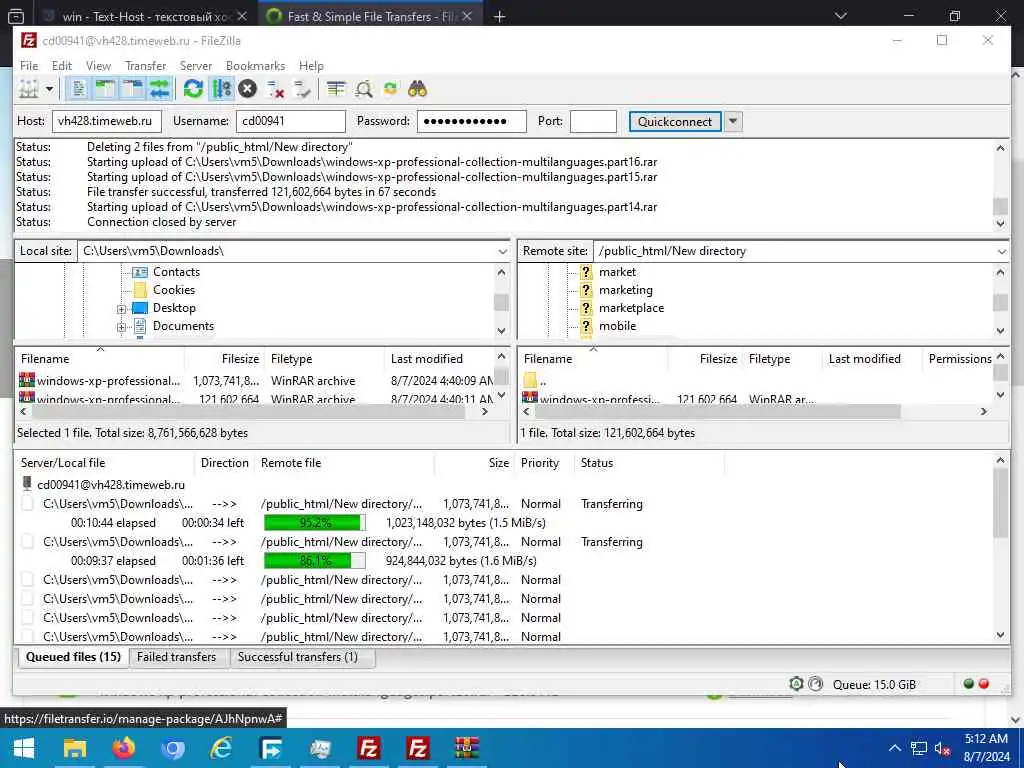Switch to Queued files (15) tab
This screenshot has height=768, width=1024.
pyautogui.click(x=73, y=657)
